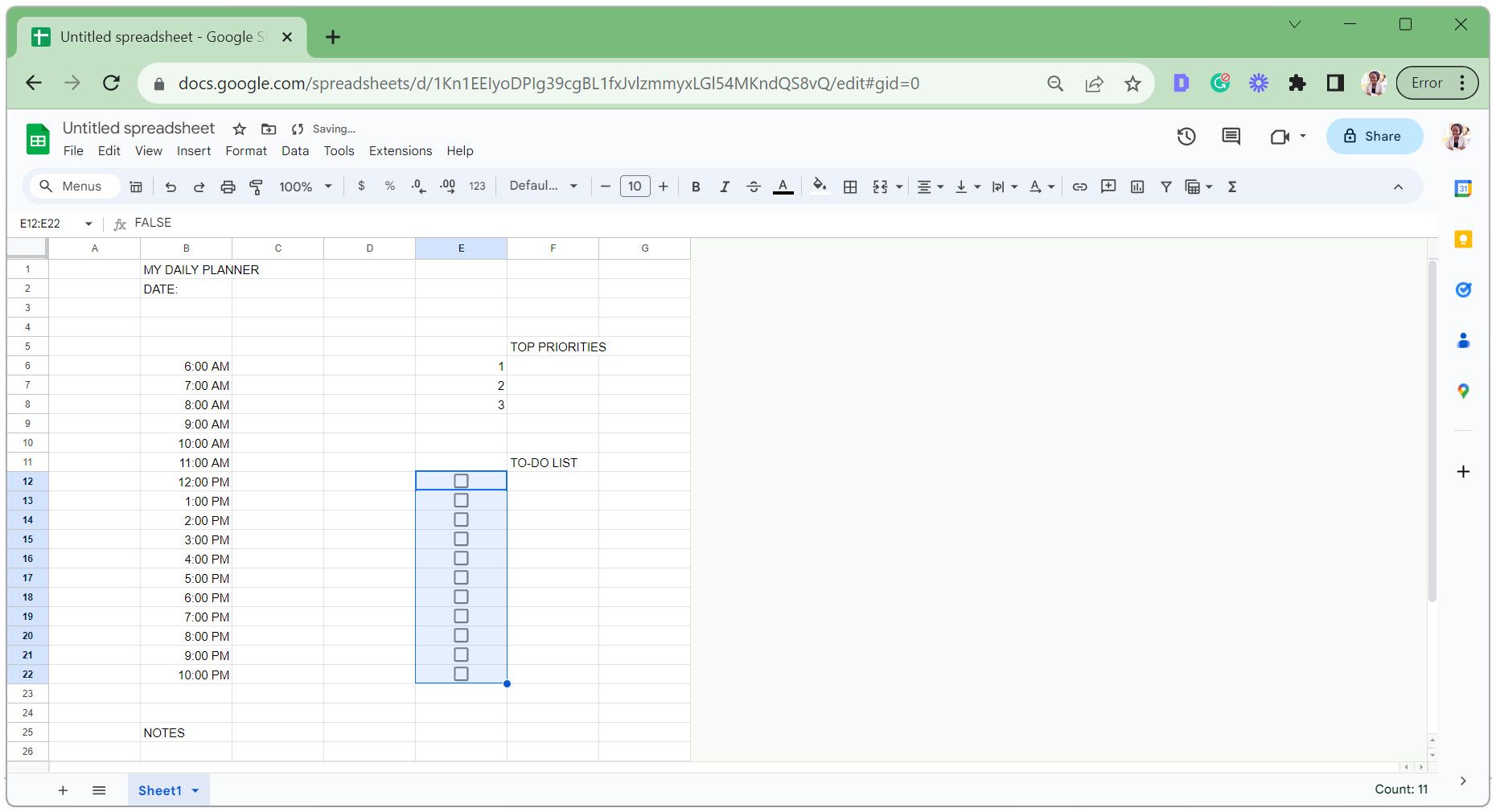The image size is (1496, 812).
Task: Create a filter using the funnel icon
Action: pos(1165,186)
